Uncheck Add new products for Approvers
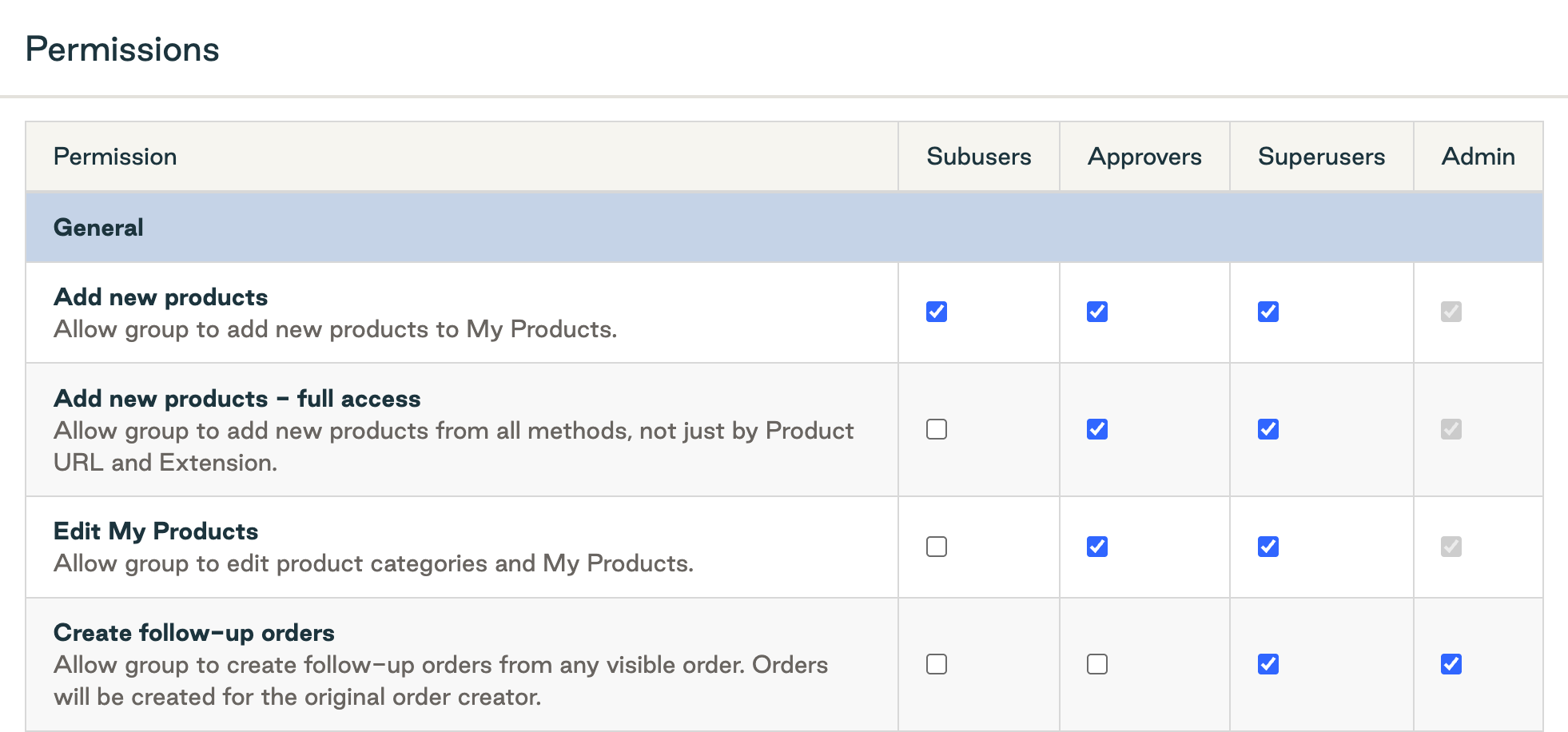Viewport: 1568px width, 732px height. point(1097,312)
